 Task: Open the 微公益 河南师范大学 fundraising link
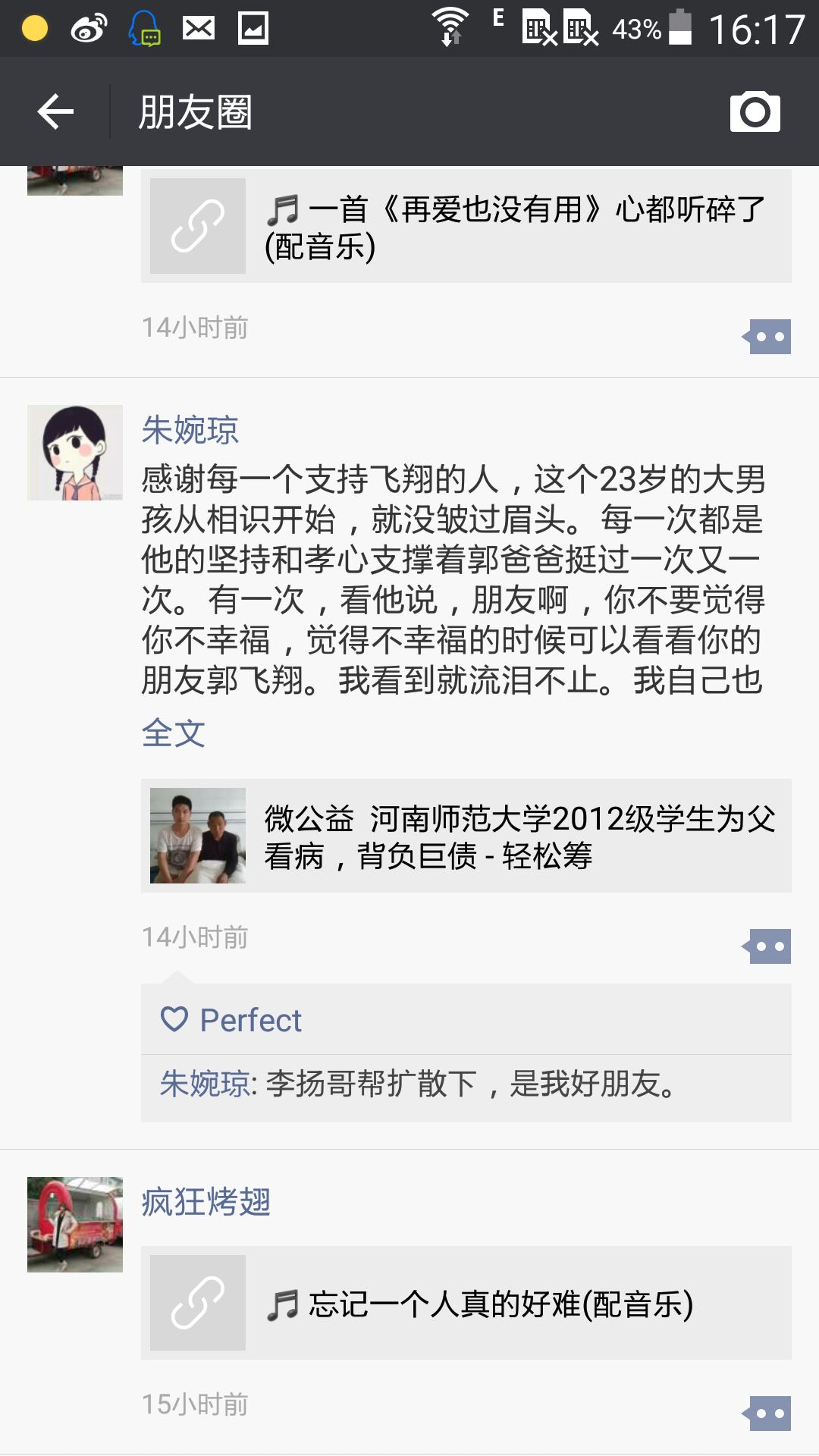click(519, 836)
